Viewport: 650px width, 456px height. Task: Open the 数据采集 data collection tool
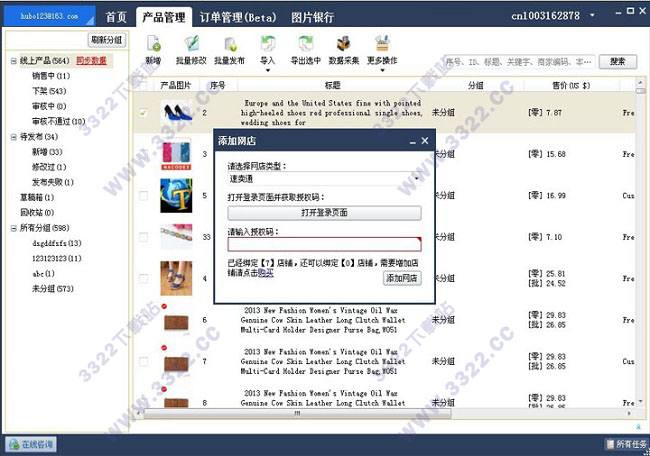click(x=344, y=44)
